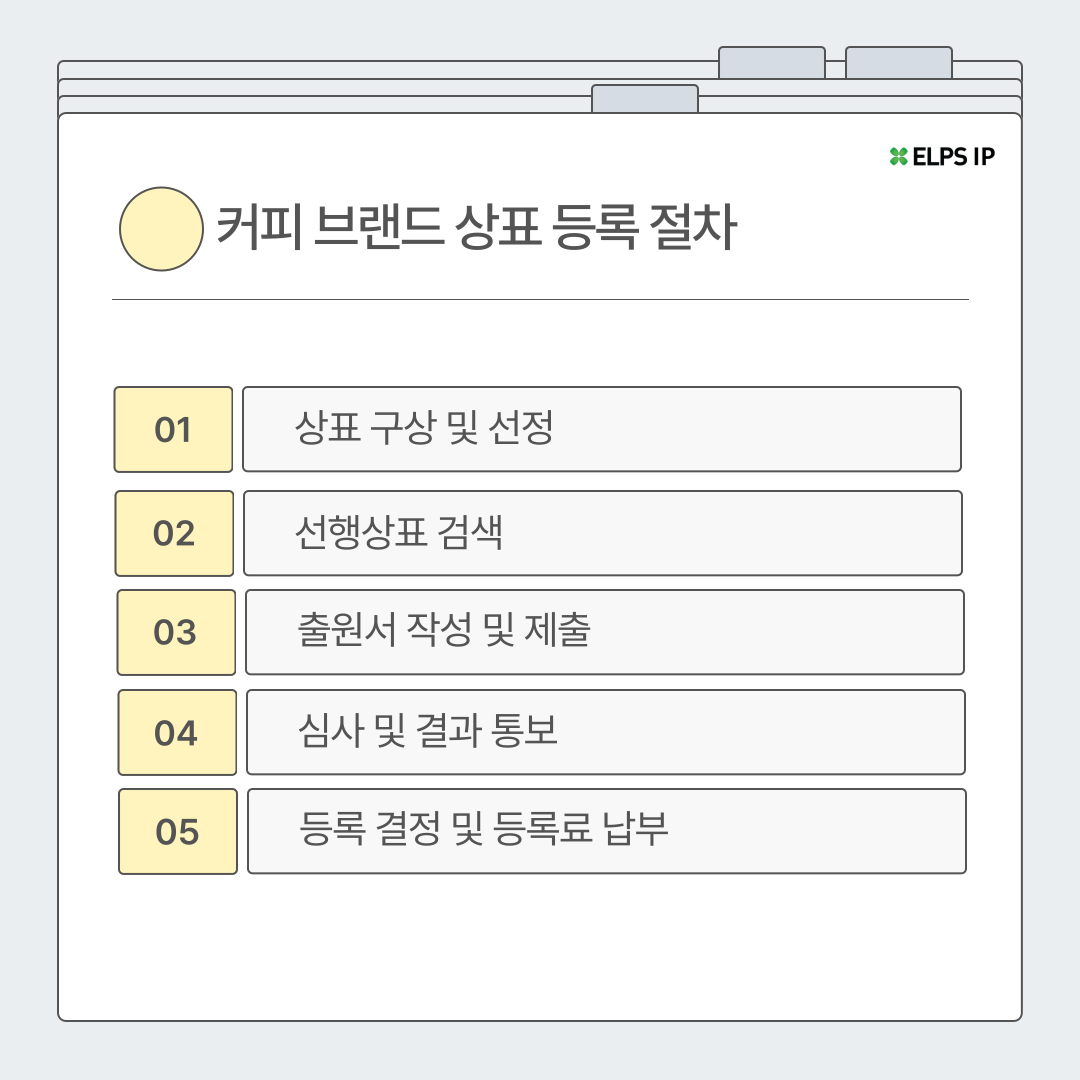The image size is (1080, 1080).
Task: Click the horizontal divider under the title
Action: (540, 300)
